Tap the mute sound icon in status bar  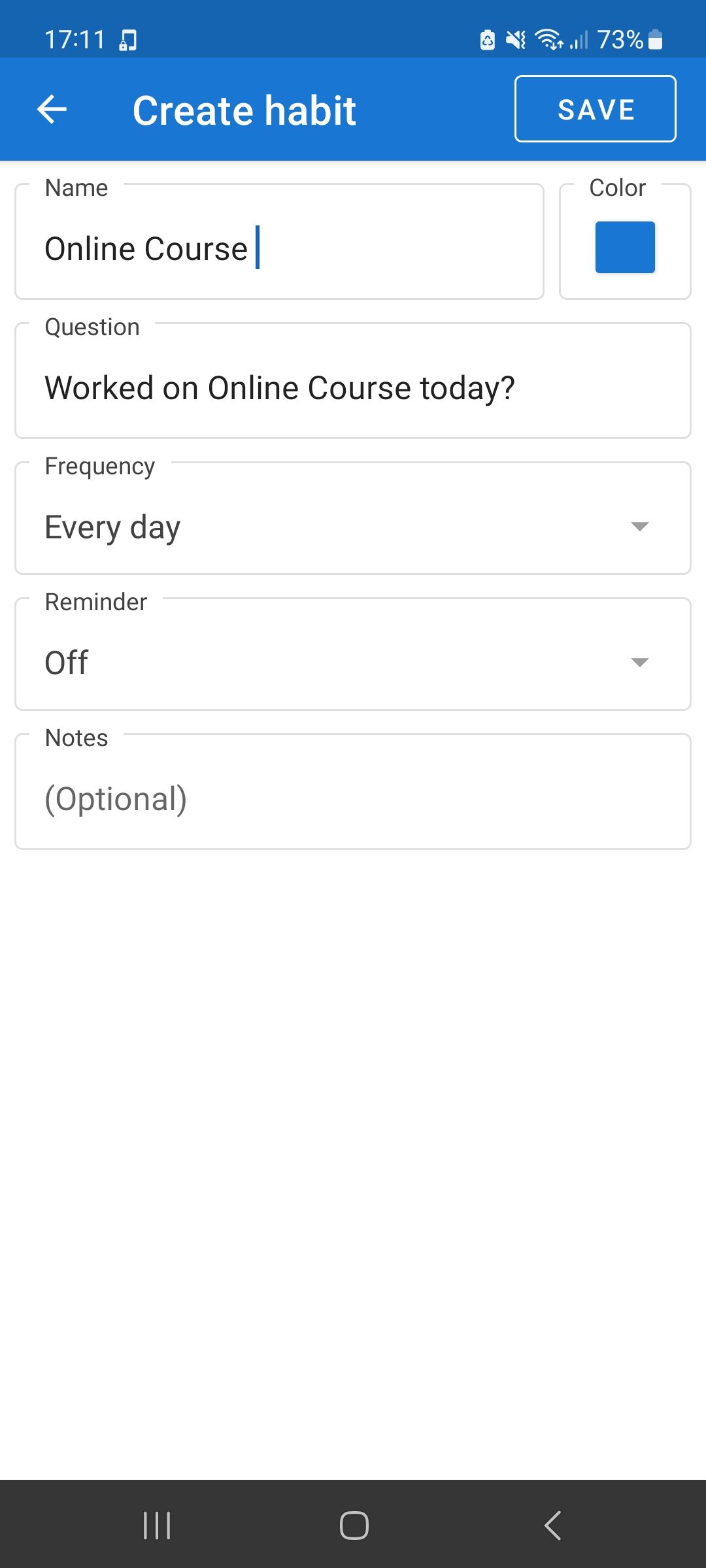pos(515,41)
